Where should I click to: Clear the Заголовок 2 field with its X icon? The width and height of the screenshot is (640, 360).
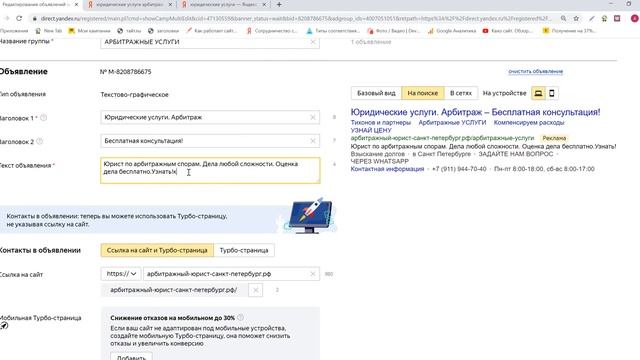click(313, 141)
